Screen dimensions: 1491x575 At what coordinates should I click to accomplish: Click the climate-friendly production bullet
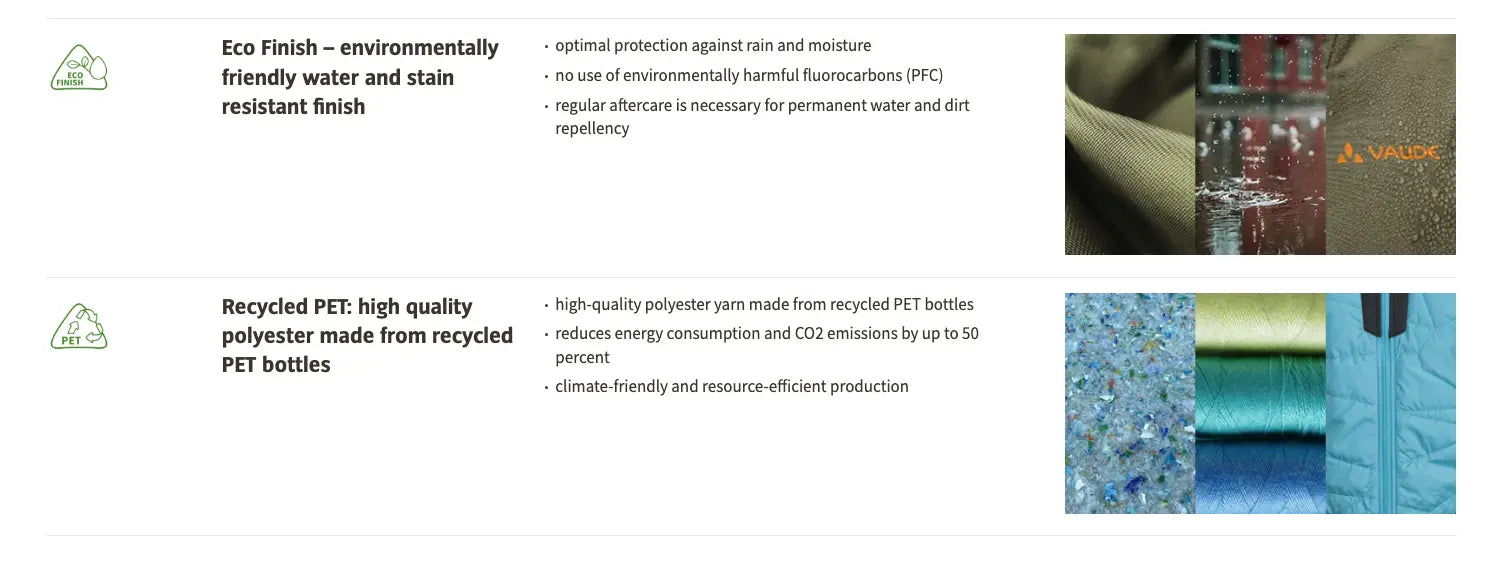(731, 387)
